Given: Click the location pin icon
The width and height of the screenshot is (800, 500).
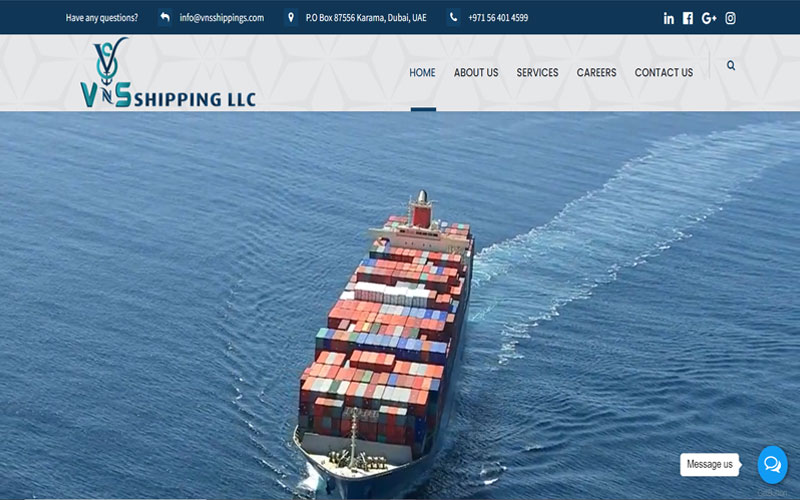Looking at the screenshot, I should (x=291, y=17).
